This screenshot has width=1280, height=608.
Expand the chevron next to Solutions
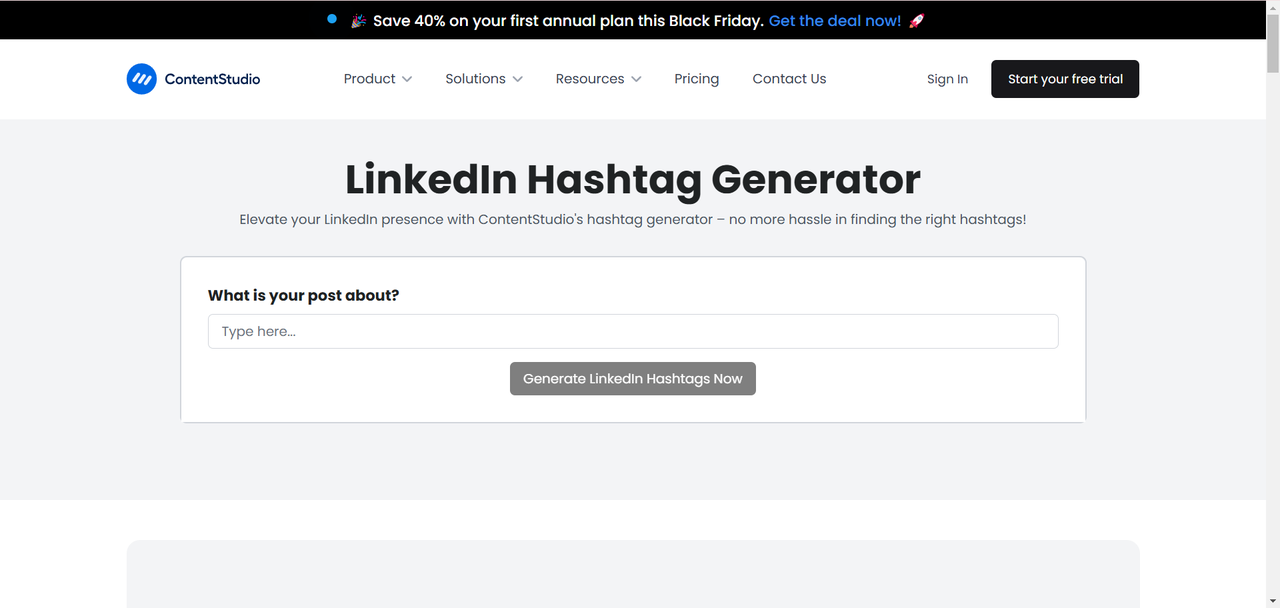517,79
